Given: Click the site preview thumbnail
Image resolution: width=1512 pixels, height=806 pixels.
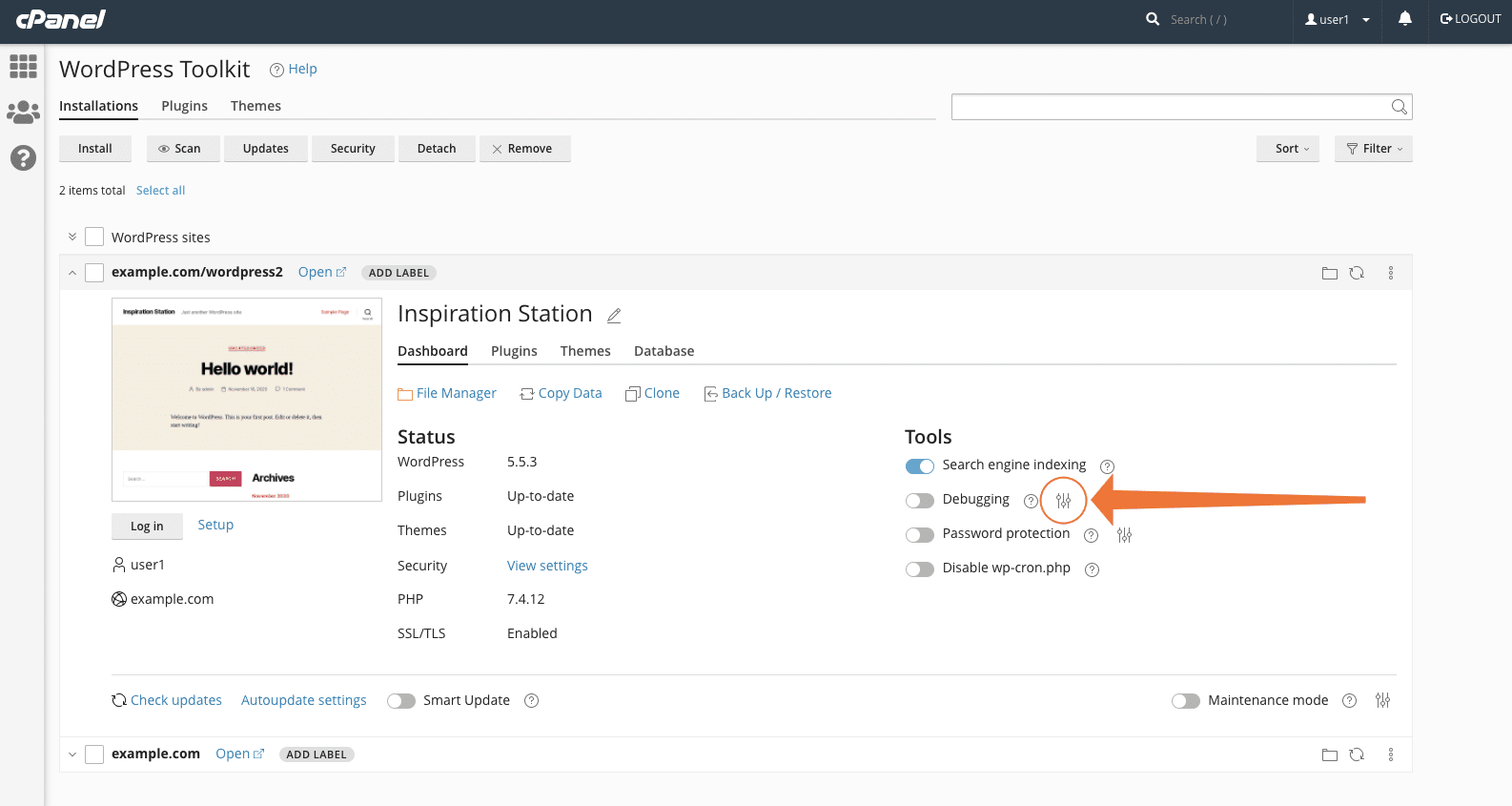Looking at the screenshot, I should 247,400.
